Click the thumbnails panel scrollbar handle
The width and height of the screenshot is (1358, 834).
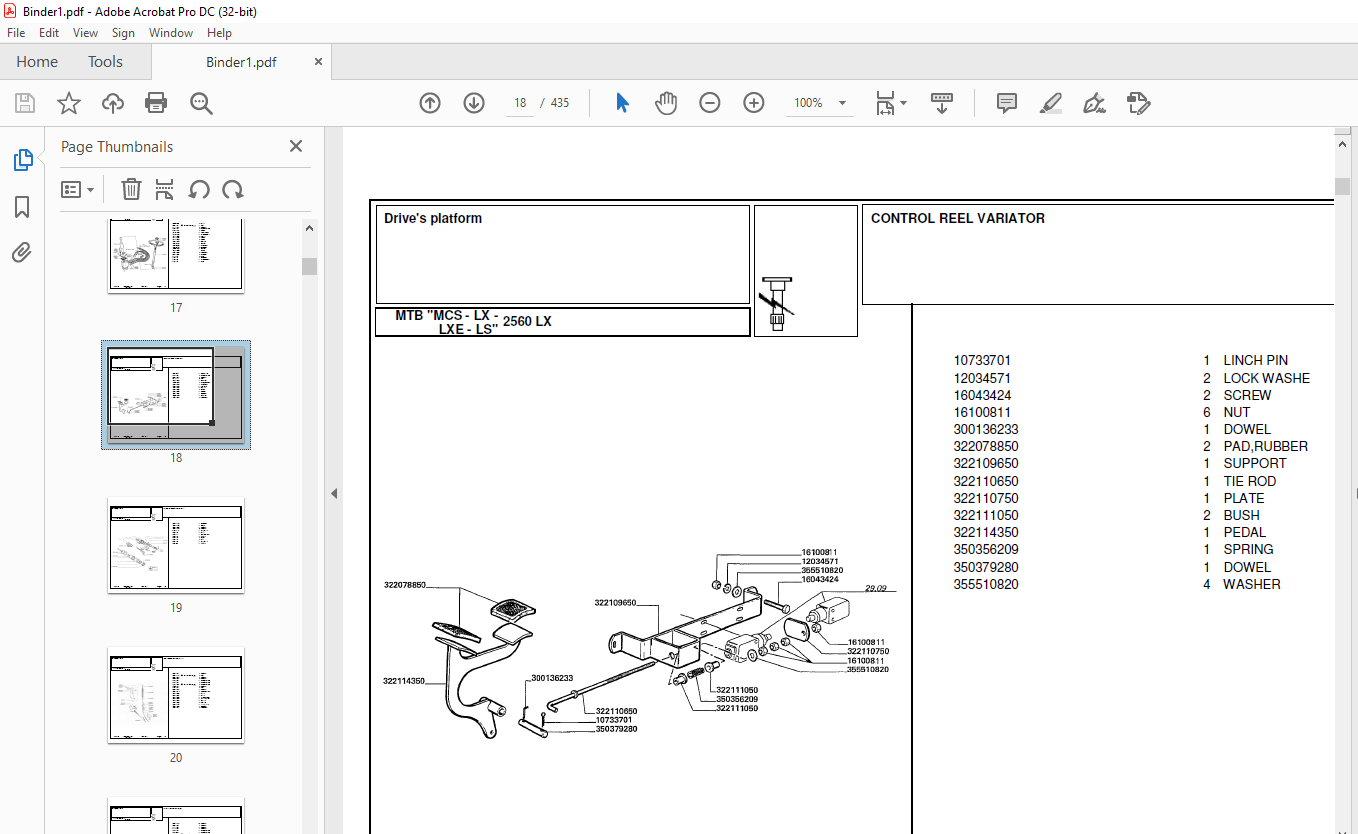click(310, 266)
